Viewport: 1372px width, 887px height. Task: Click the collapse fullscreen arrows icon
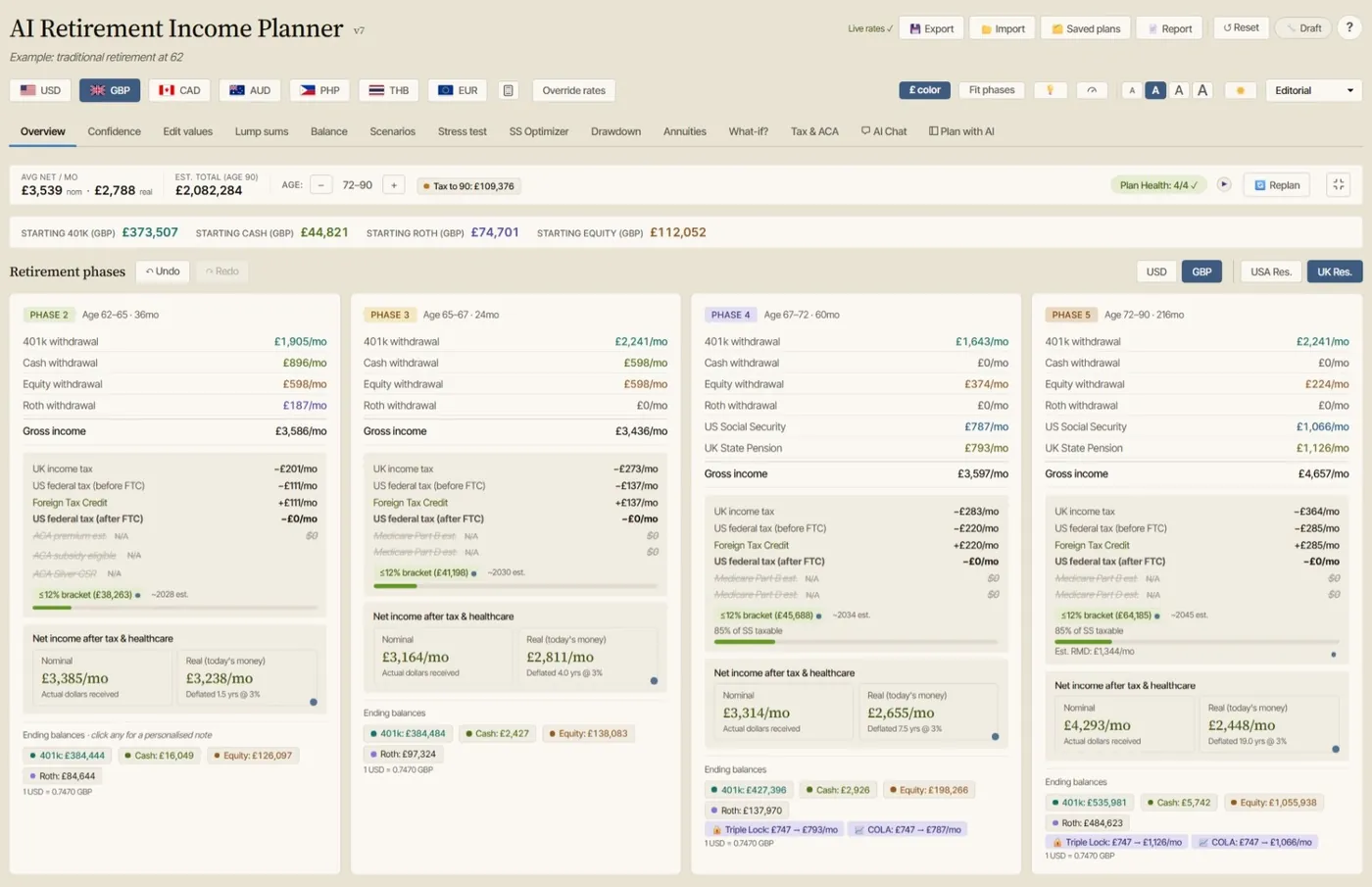1339,184
